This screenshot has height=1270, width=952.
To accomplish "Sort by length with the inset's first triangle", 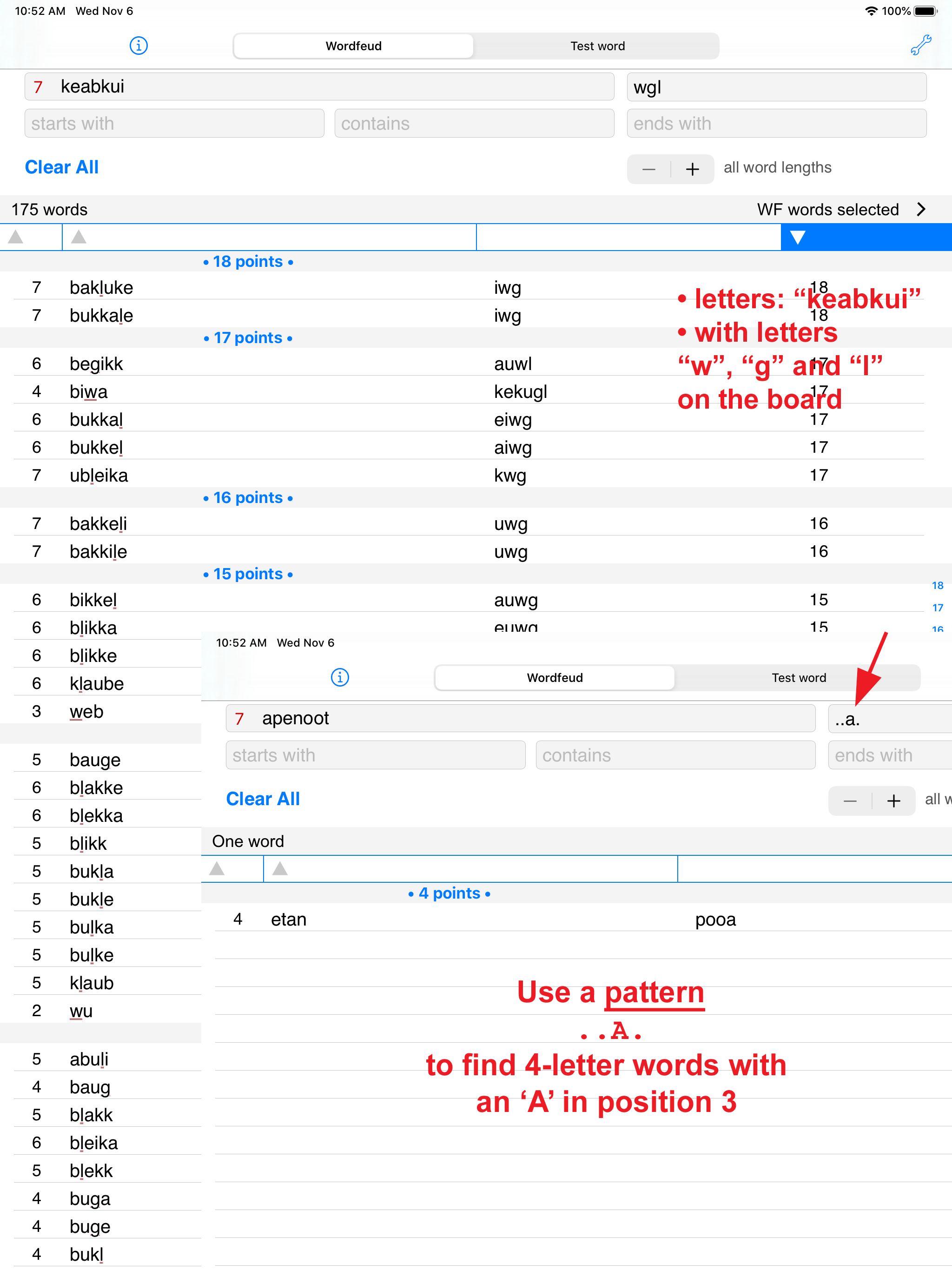I will click(x=217, y=868).
